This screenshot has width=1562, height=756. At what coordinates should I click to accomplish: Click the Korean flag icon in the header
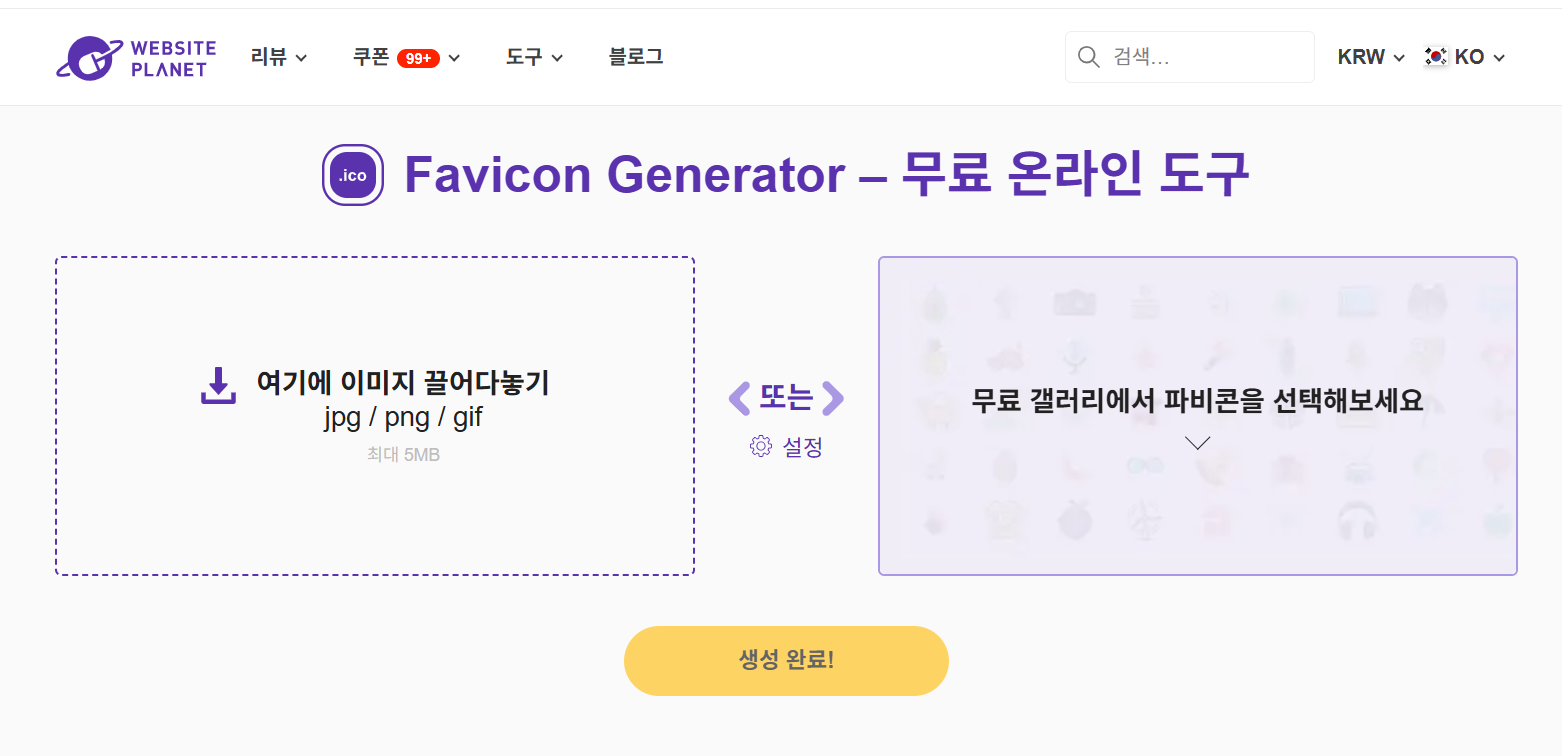tap(1435, 57)
